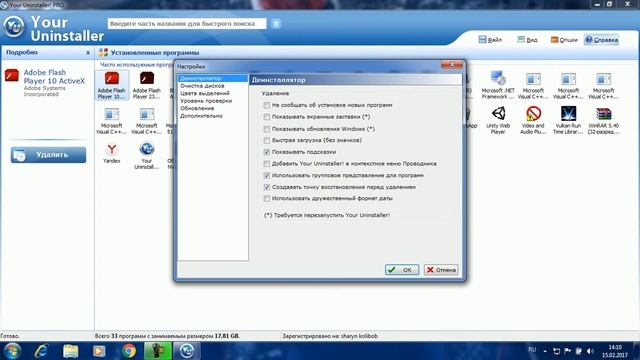Click Your Uninstaller logo in the header

tap(13, 27)
